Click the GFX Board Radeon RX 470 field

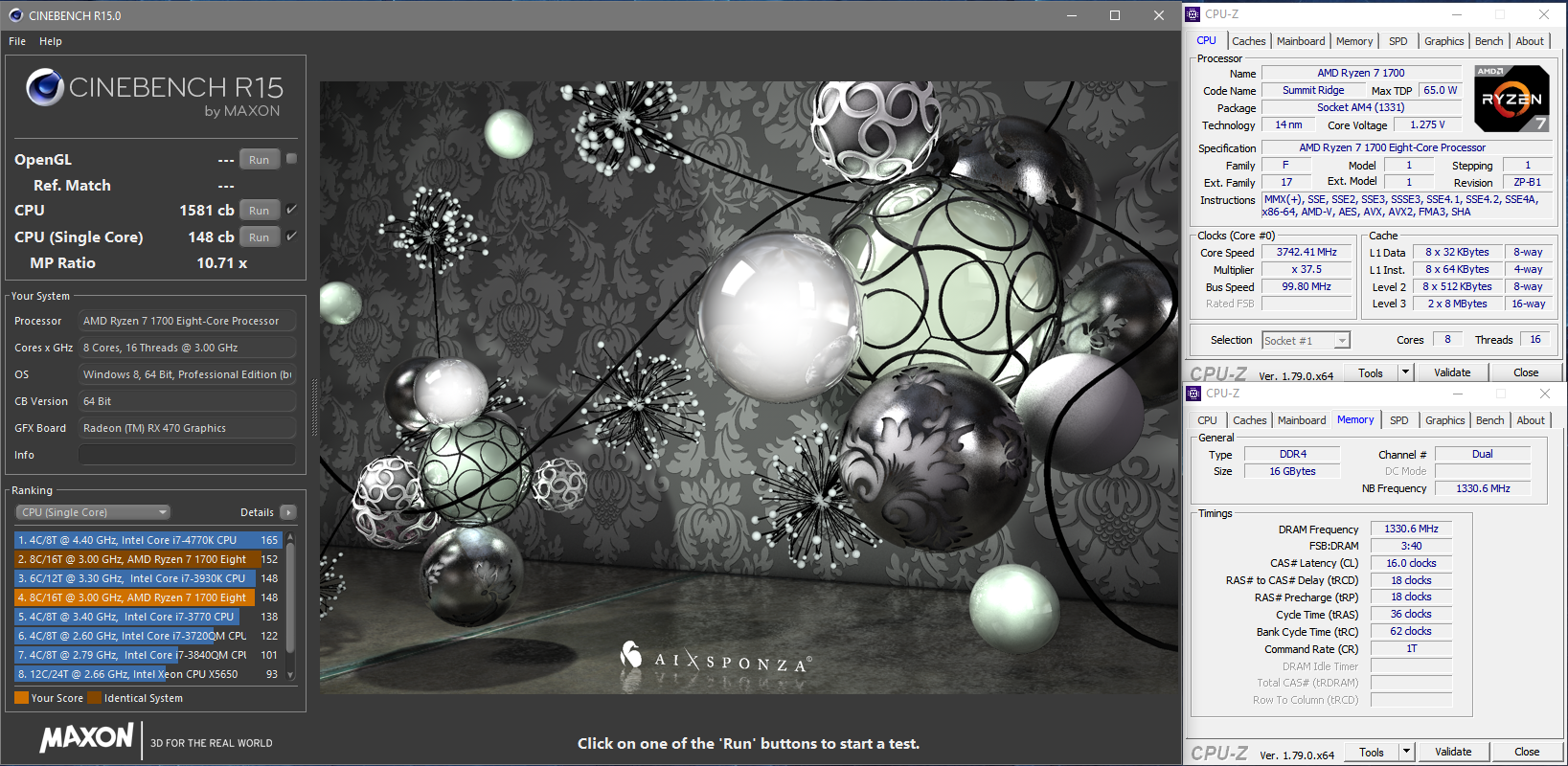(187, 428)
